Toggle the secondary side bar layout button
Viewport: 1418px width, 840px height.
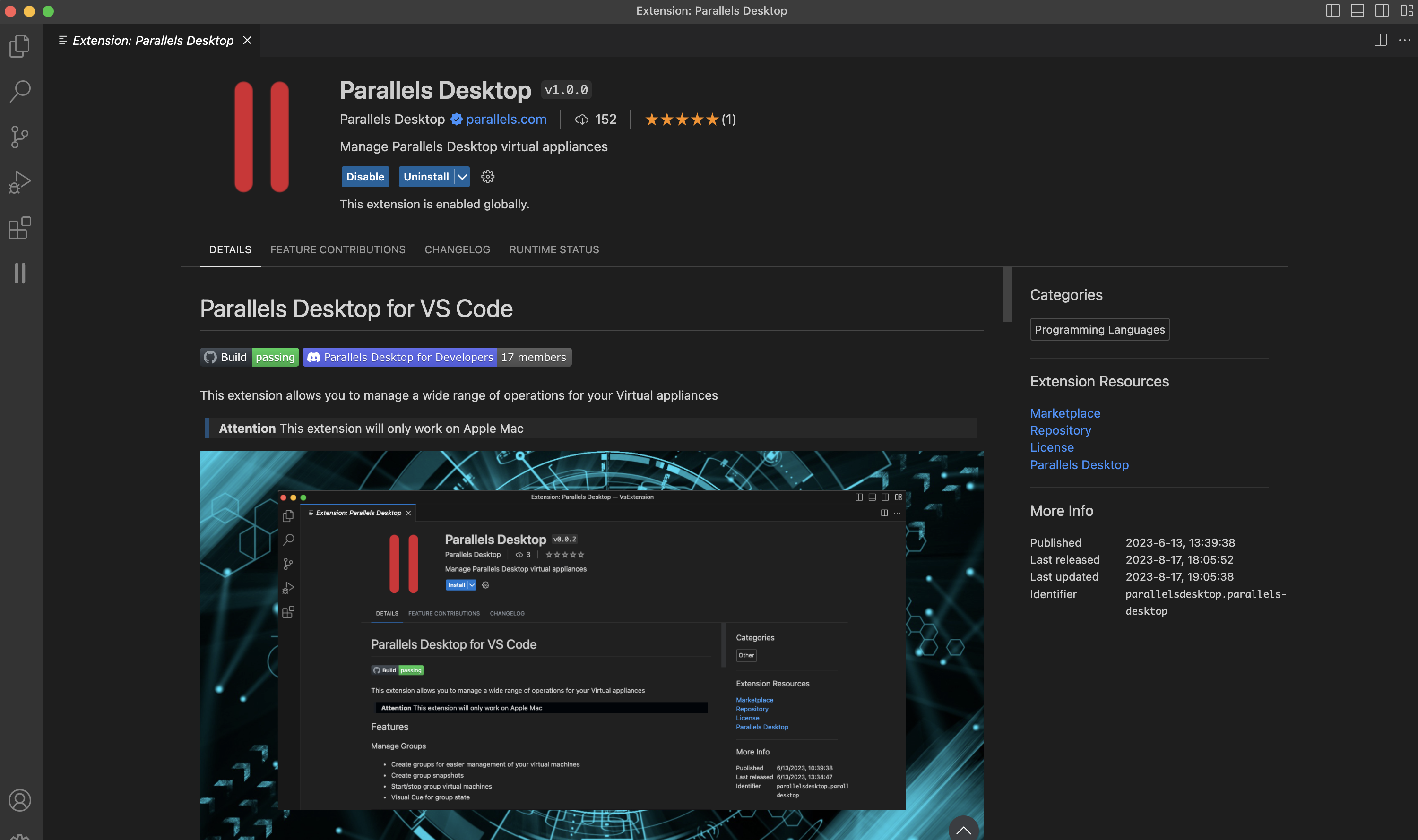pyautogui.click(x=1382, y=11)
